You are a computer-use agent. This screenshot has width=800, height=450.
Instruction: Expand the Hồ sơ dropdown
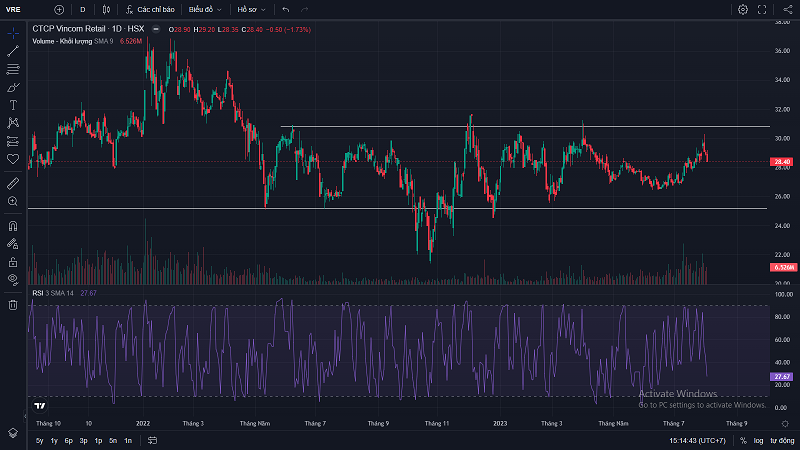coord(250,9)
